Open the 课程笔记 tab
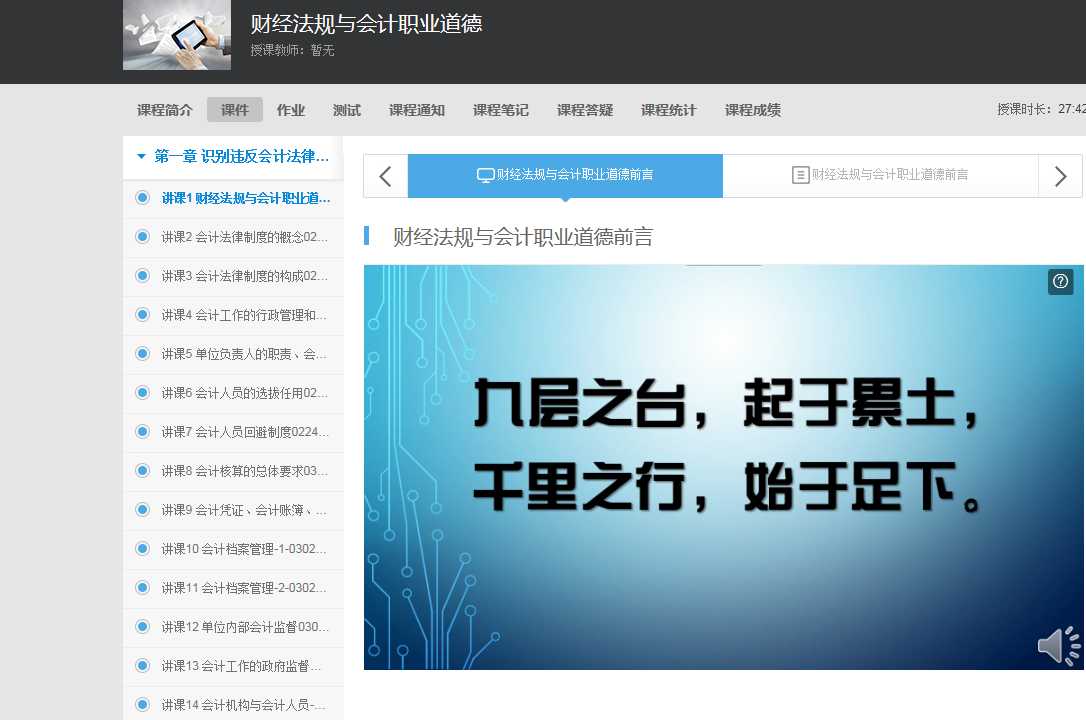The height and width of the screenshot is (720, 1086). click(x=501, y=110)
